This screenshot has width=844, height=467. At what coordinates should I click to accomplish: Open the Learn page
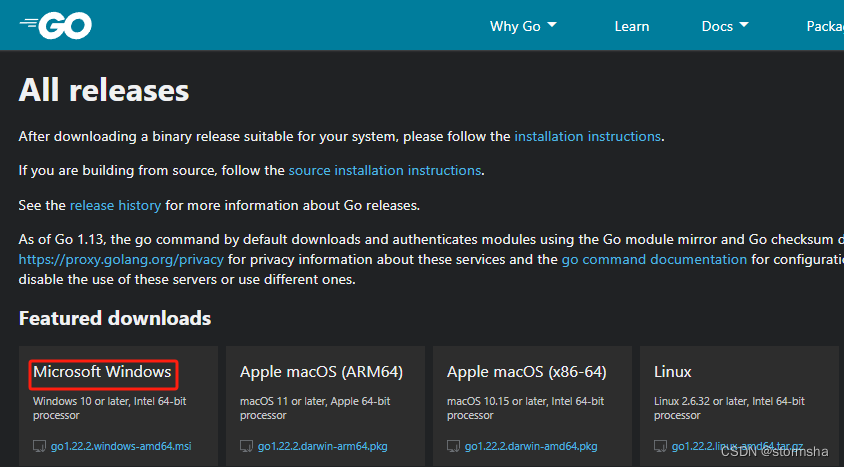click(x=631, y=26)
